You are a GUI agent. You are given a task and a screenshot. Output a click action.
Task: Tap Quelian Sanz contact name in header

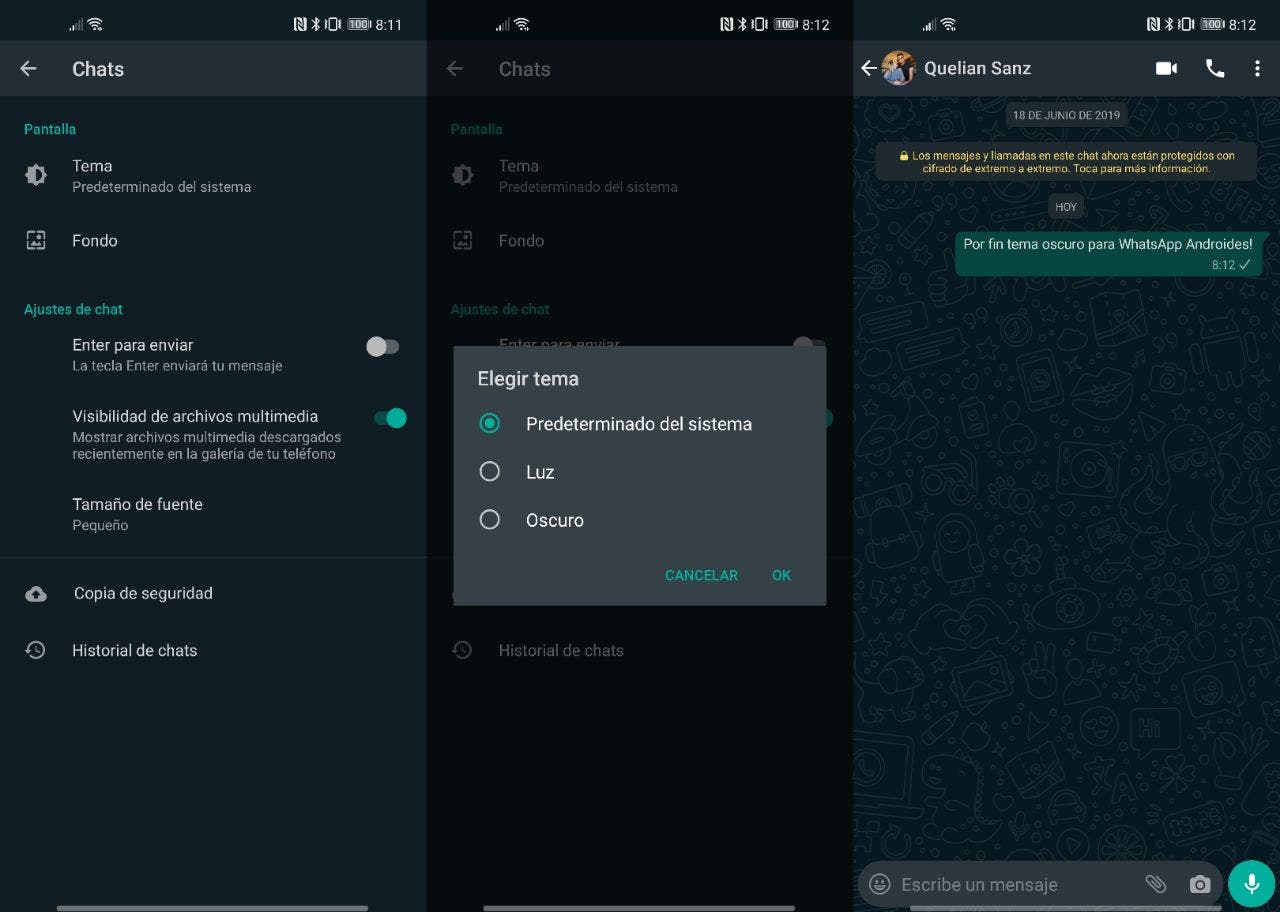(x=977, y=68)
